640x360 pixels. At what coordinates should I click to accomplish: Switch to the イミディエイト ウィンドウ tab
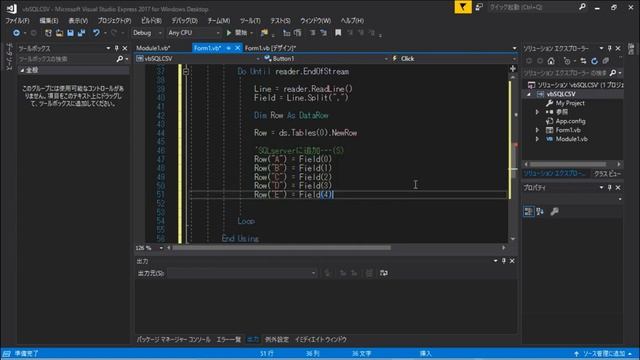coord(320,340)
